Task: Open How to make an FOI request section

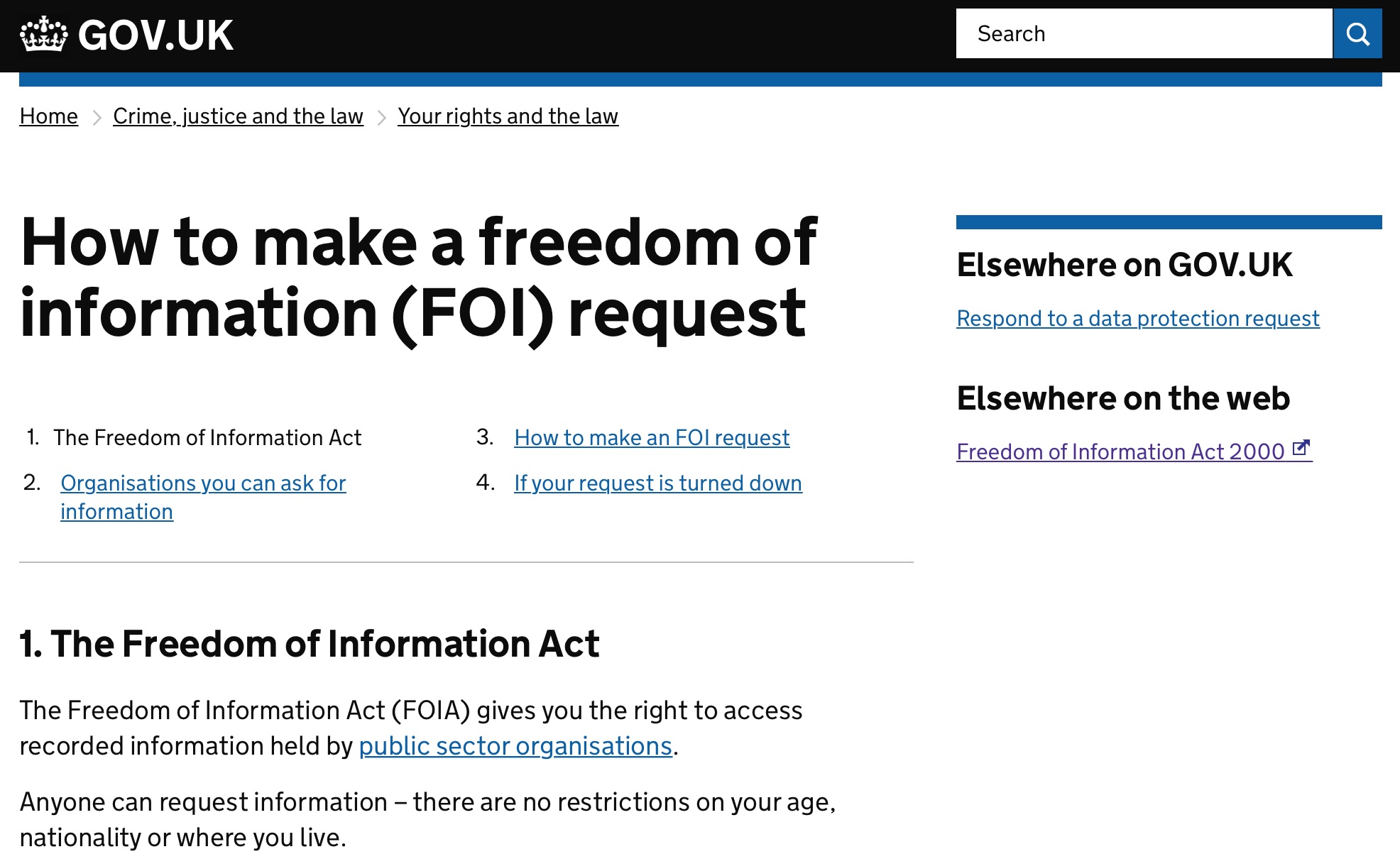Action: coord(652,437)
